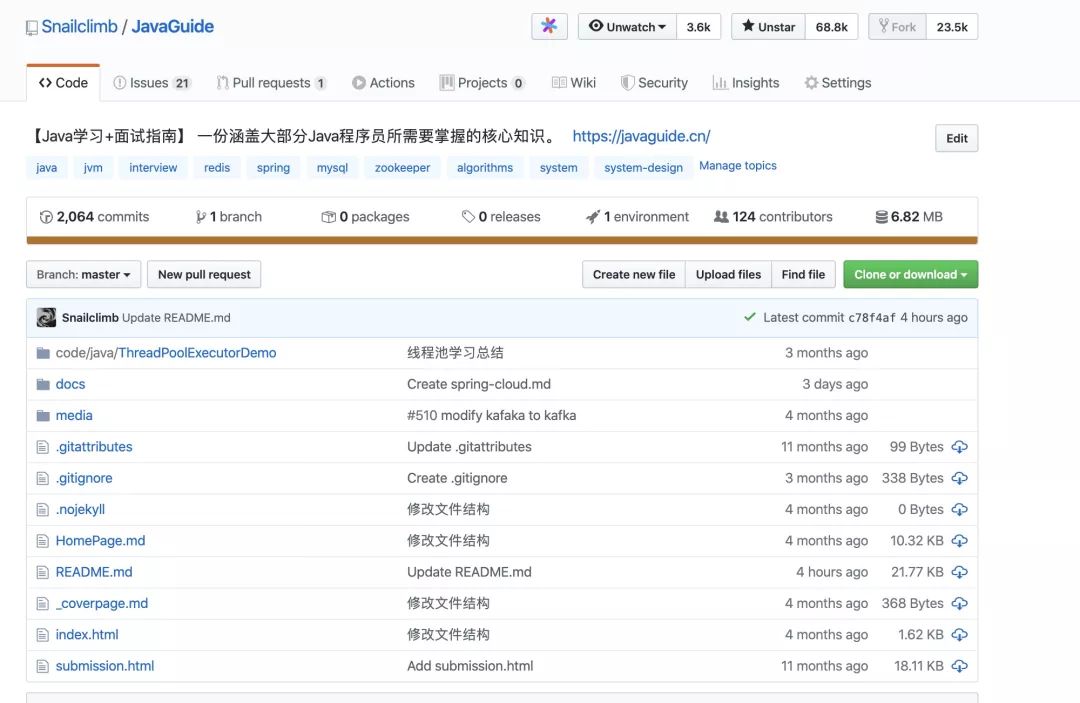1080x703 pixels.
Task: Click the system-design topic tag
Action: [643, 167]
